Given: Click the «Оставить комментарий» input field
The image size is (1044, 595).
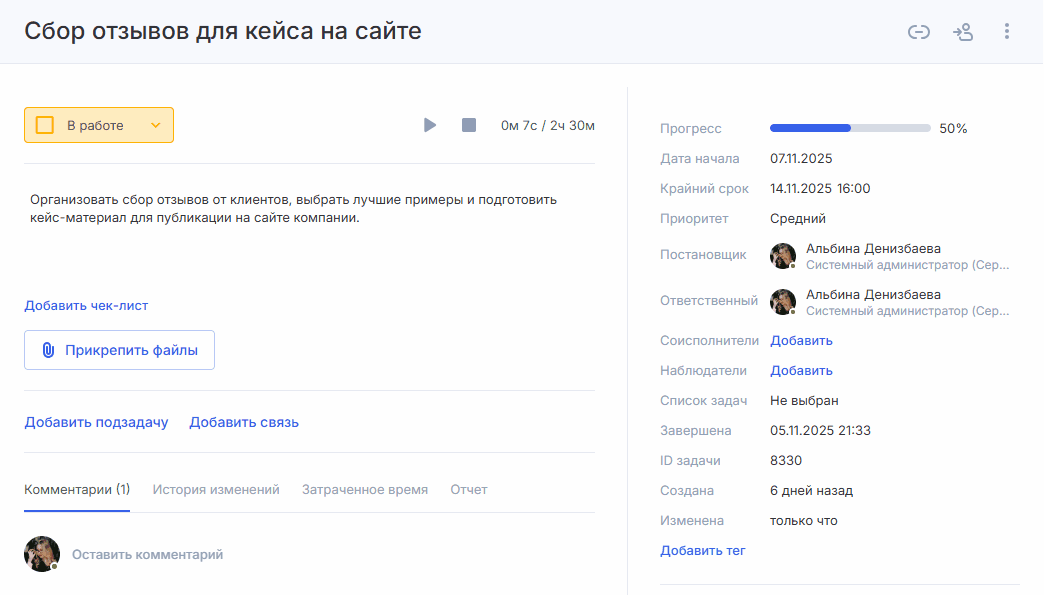Looking at the screenshot, I should point(148,554).
